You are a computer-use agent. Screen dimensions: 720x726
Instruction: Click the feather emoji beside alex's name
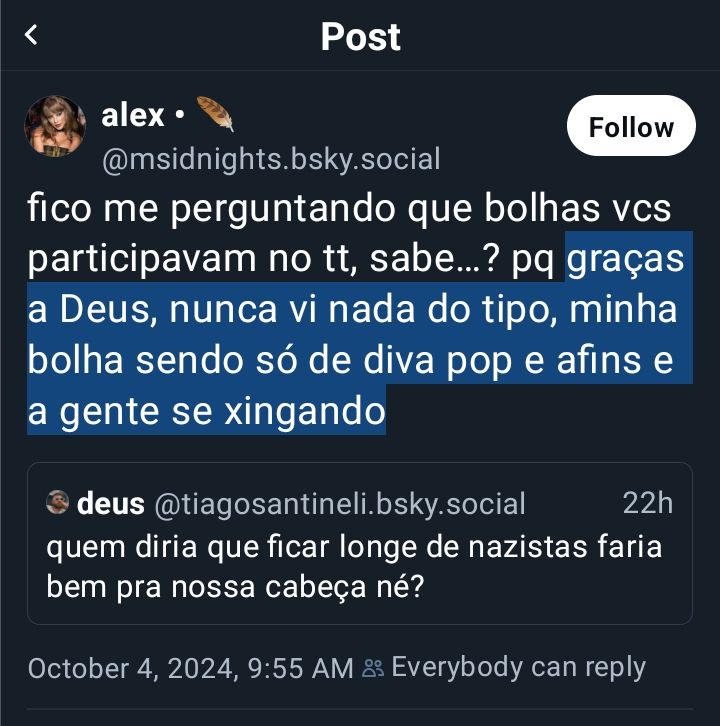click(215, 114)
